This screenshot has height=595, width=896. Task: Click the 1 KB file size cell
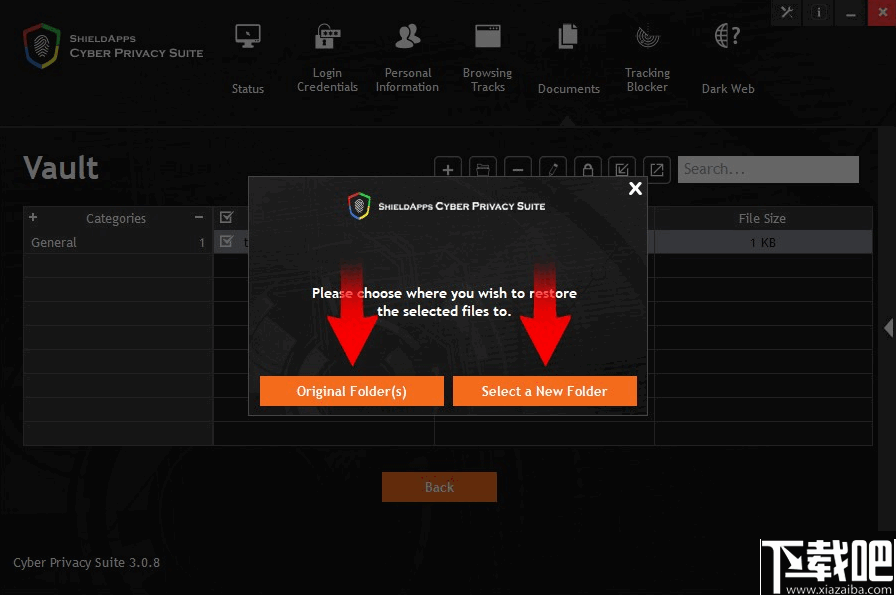[763, 242]
